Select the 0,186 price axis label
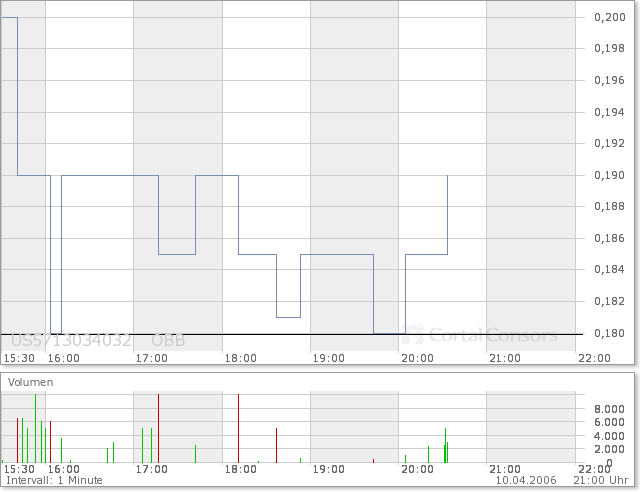640x492 pixels. point(610,238)
